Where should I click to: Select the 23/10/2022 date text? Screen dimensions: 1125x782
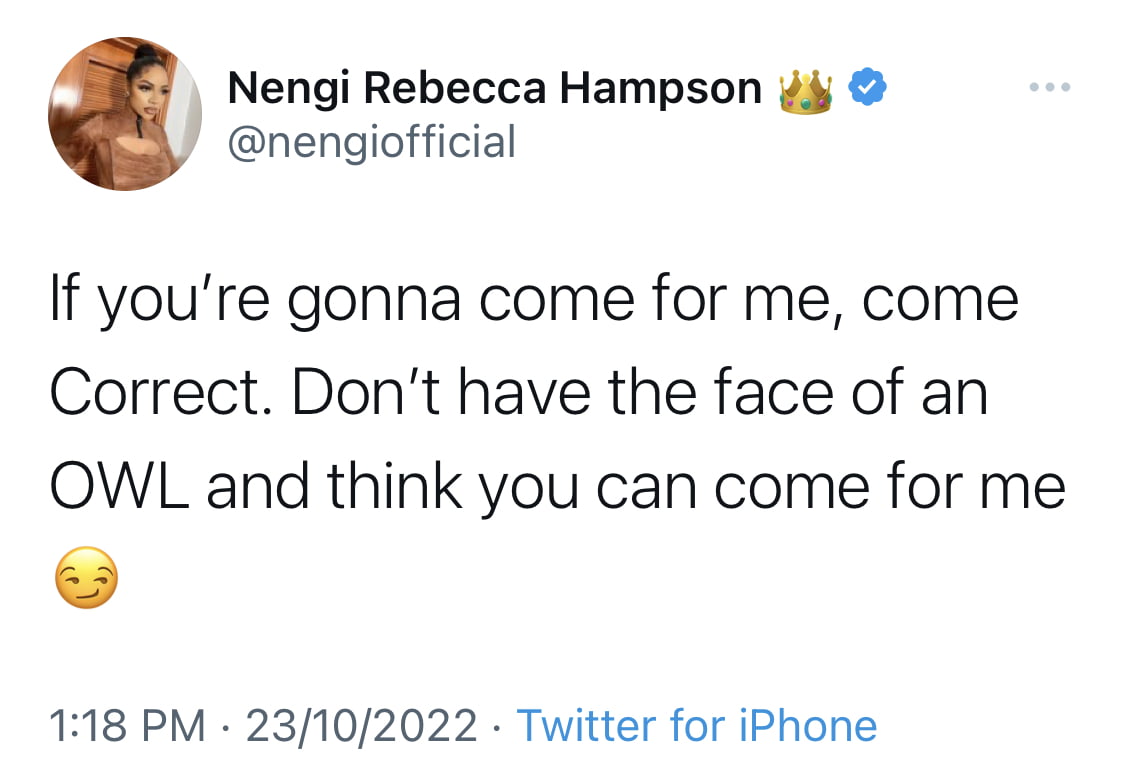coord(362,725)
